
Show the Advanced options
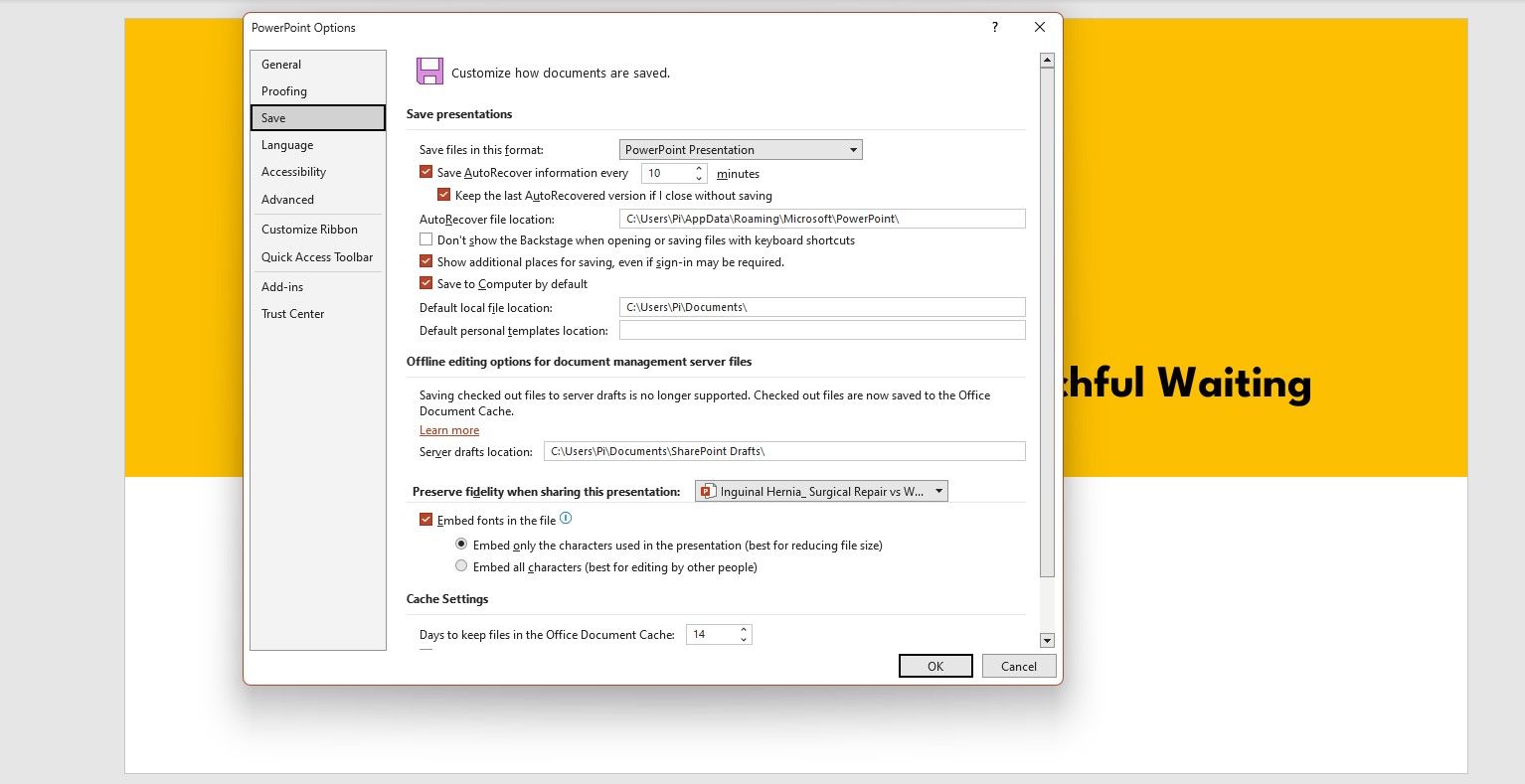(317, 200)
